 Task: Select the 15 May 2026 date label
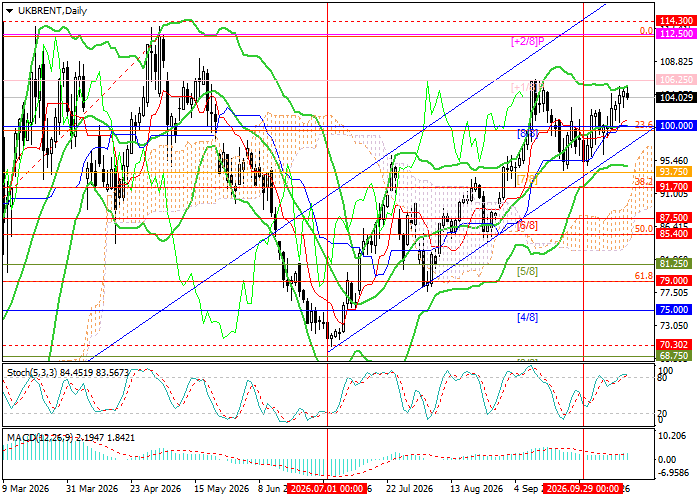click(x=221, y=489)
